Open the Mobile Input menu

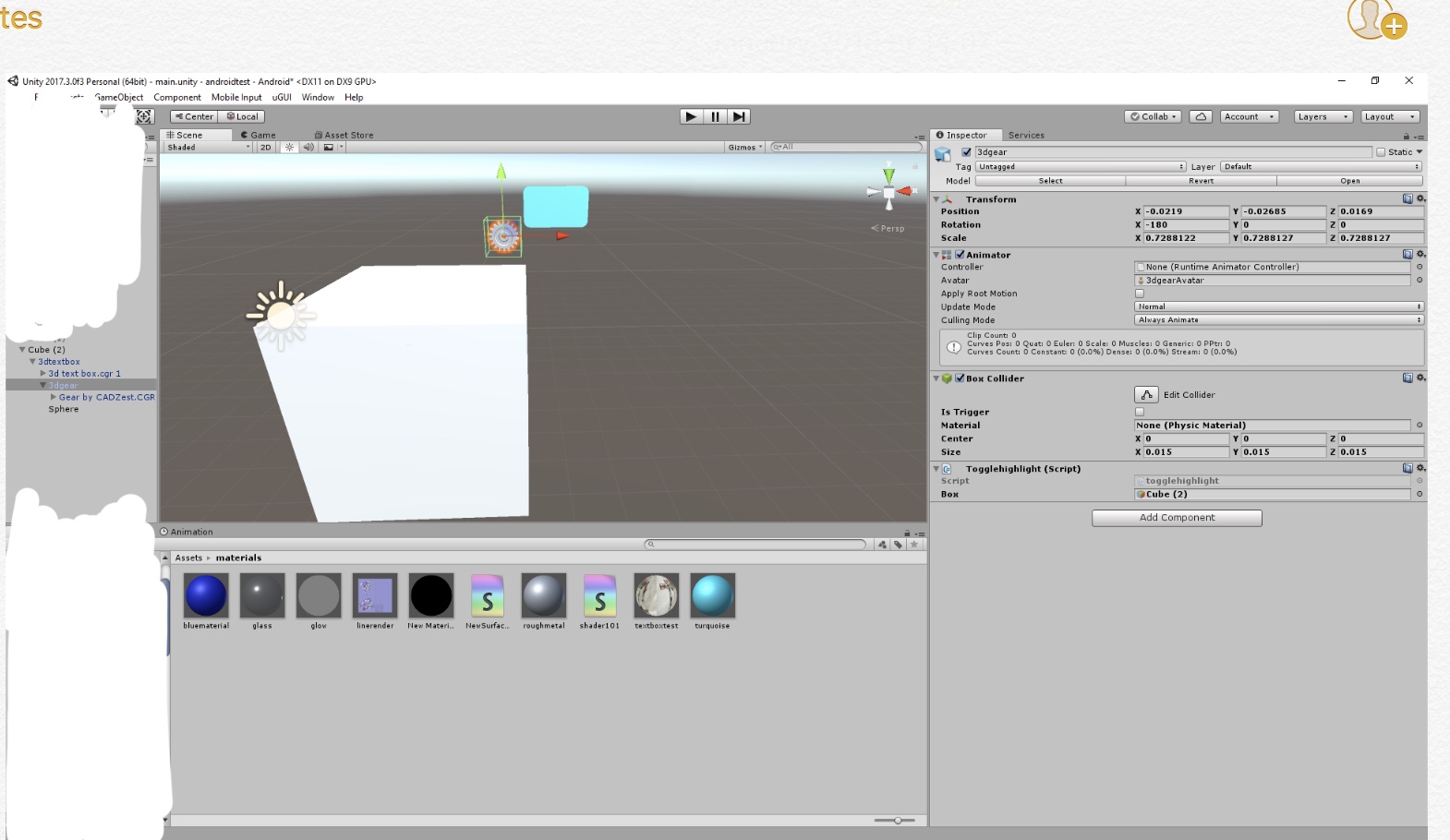pyautogui.click(x=236, y=97)
